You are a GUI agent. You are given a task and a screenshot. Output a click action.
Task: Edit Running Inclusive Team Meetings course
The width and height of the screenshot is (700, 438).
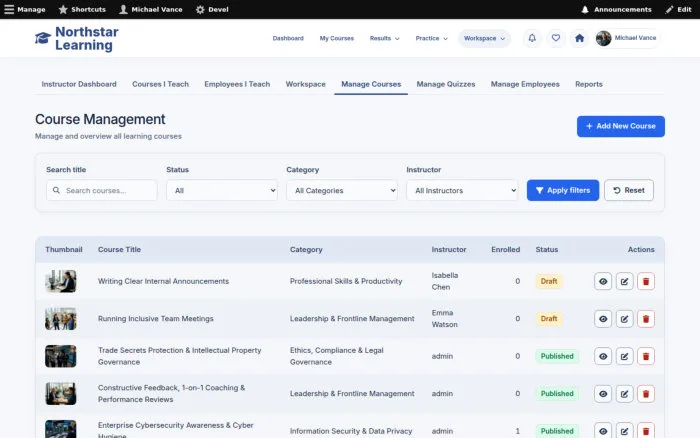624,319
